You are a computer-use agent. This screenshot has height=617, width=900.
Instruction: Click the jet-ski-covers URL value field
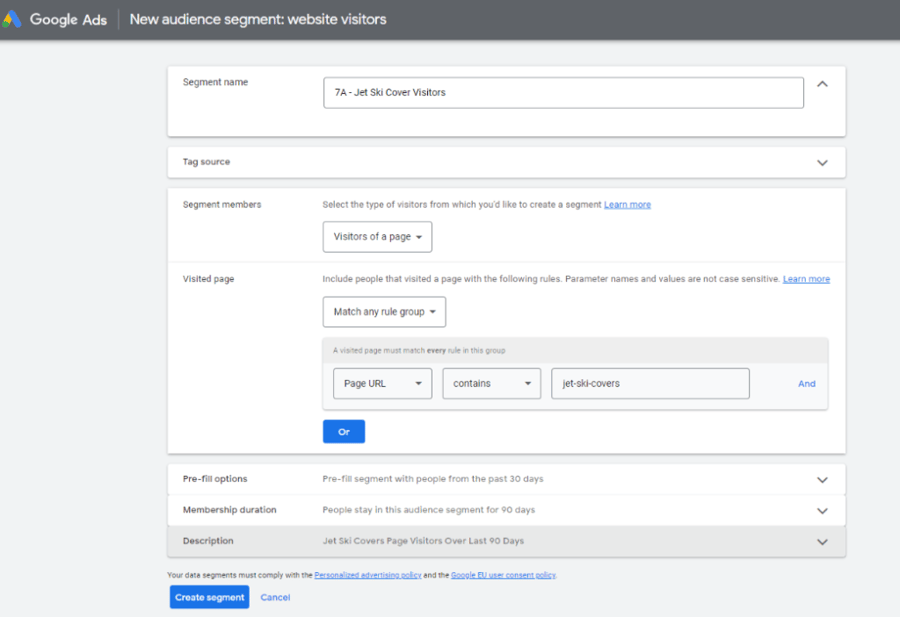[x=650, y=383]
